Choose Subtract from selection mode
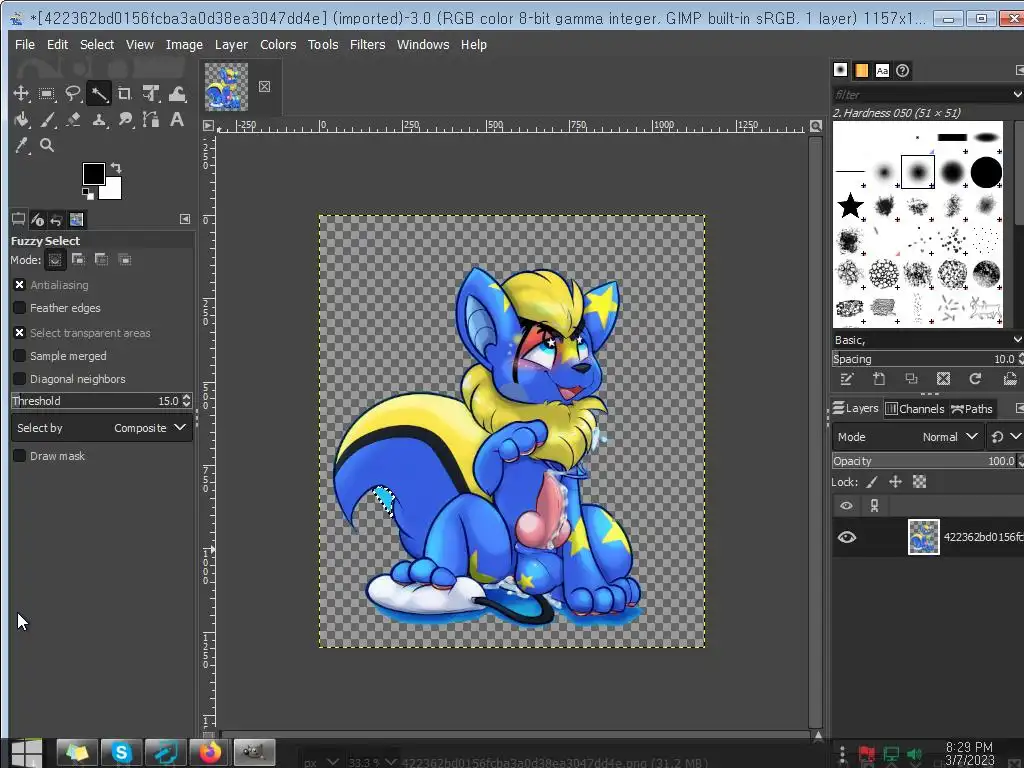 pos(101,260)
